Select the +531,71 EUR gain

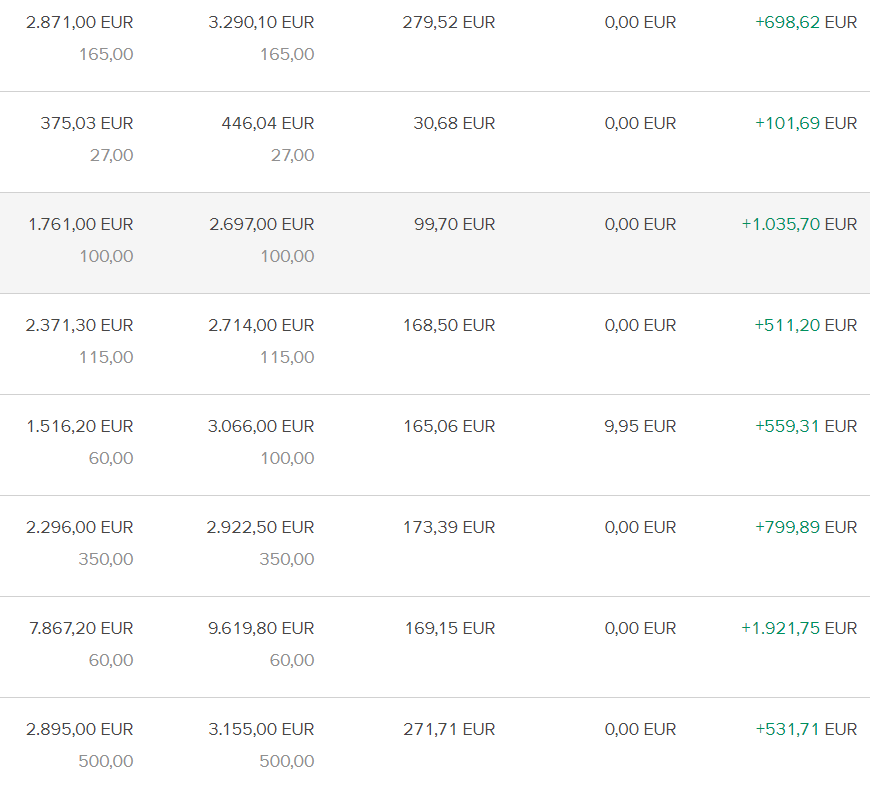point(806,729)
